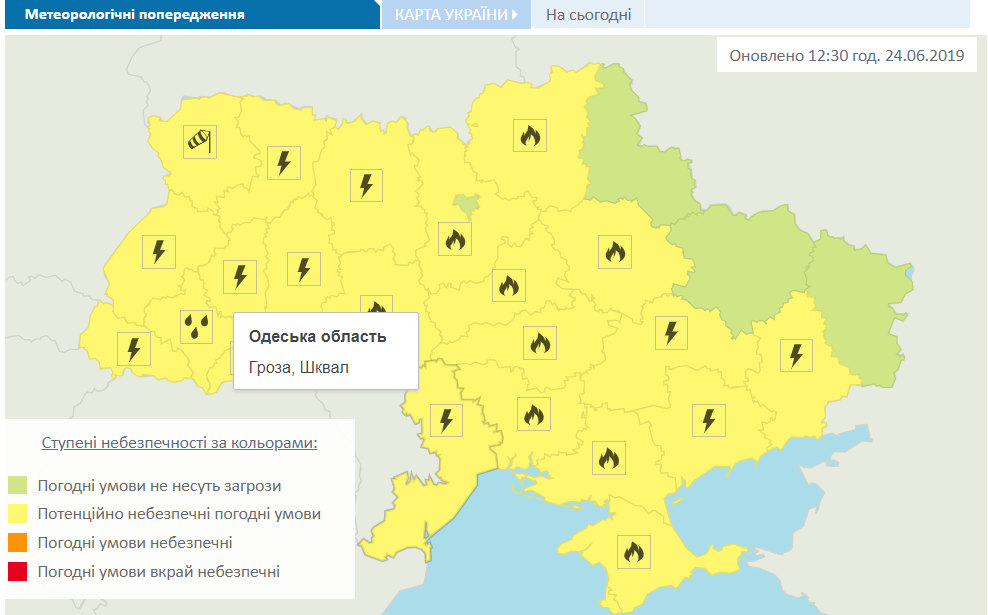The height and width of the screenshot is (615, 988).
Task: Click the lightning icon in Lviv region
Action: (159, 252)
